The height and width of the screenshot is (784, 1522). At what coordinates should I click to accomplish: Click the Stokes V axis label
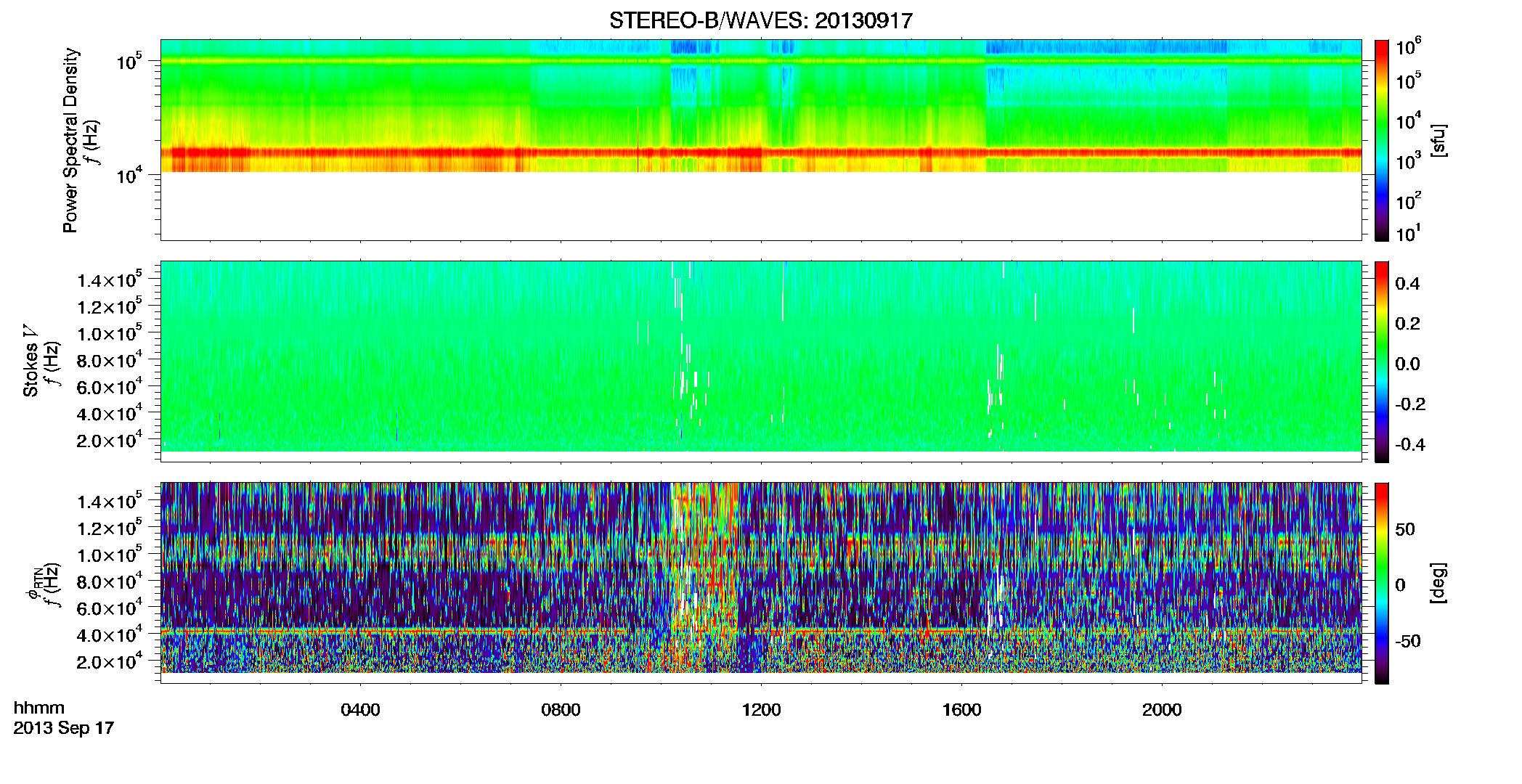[30, 362]
